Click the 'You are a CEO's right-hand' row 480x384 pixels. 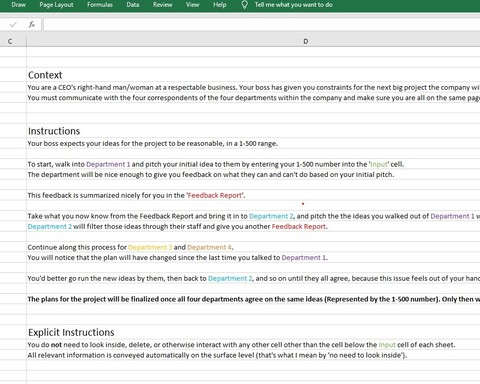point(253,87)
